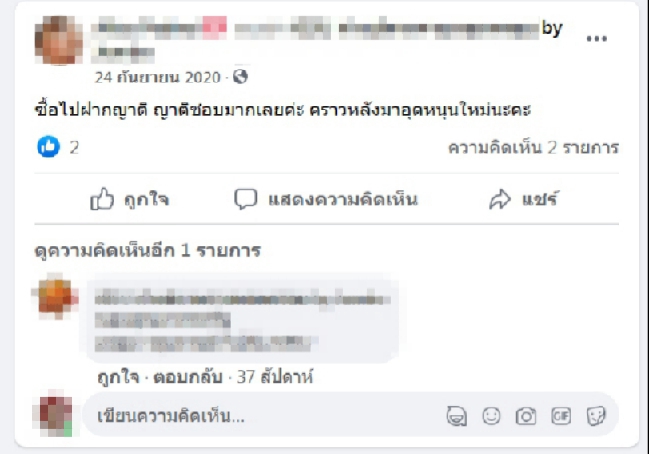This screenshot has width=649, height=454.
Task: Click ถูกใจ under the comment
Action: pos(118,377)
